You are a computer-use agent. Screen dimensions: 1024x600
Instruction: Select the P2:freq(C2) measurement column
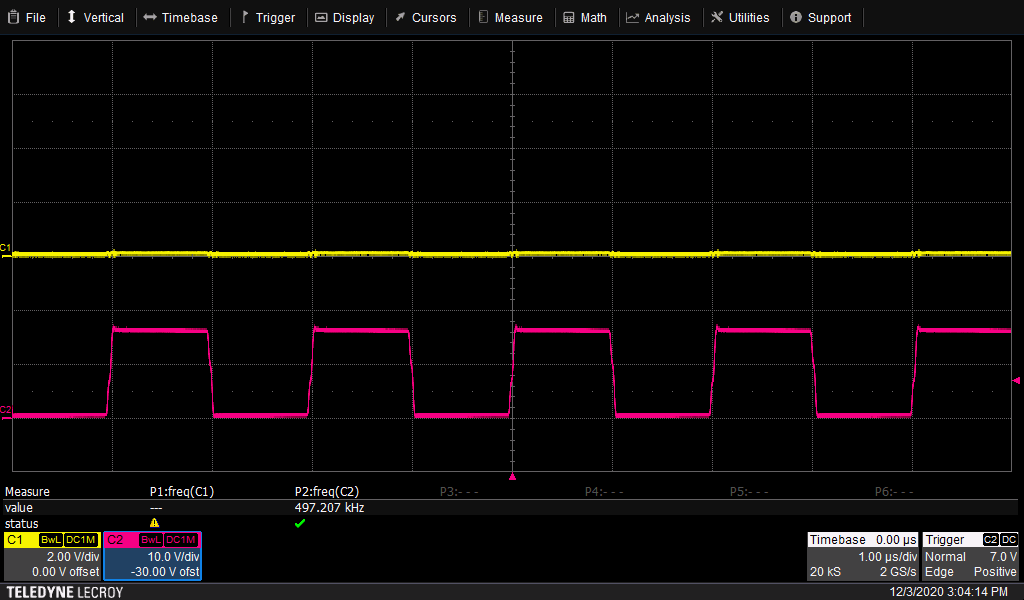tap(327, 492)
